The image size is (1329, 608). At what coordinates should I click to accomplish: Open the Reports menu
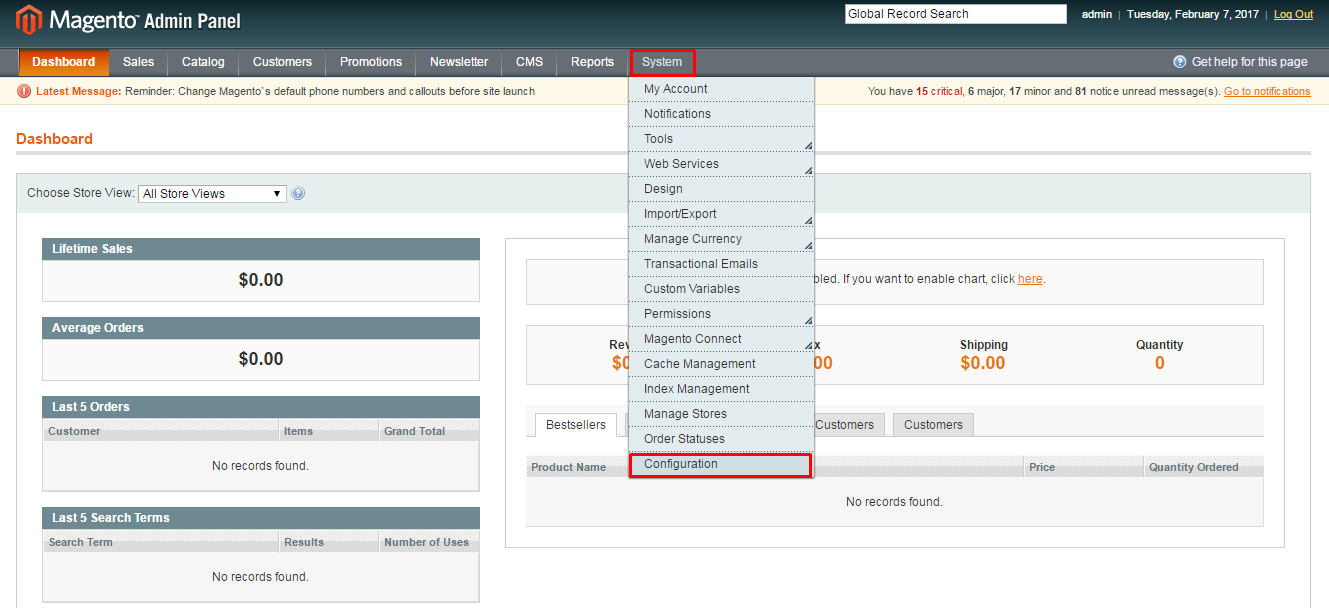(x=592, y=62)
